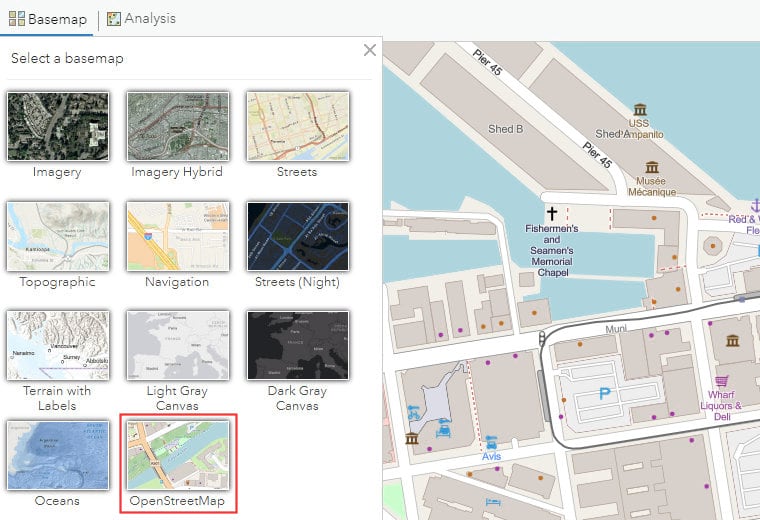
Task: Switch to Streets (Night) basemap
Action: [297, 236]
